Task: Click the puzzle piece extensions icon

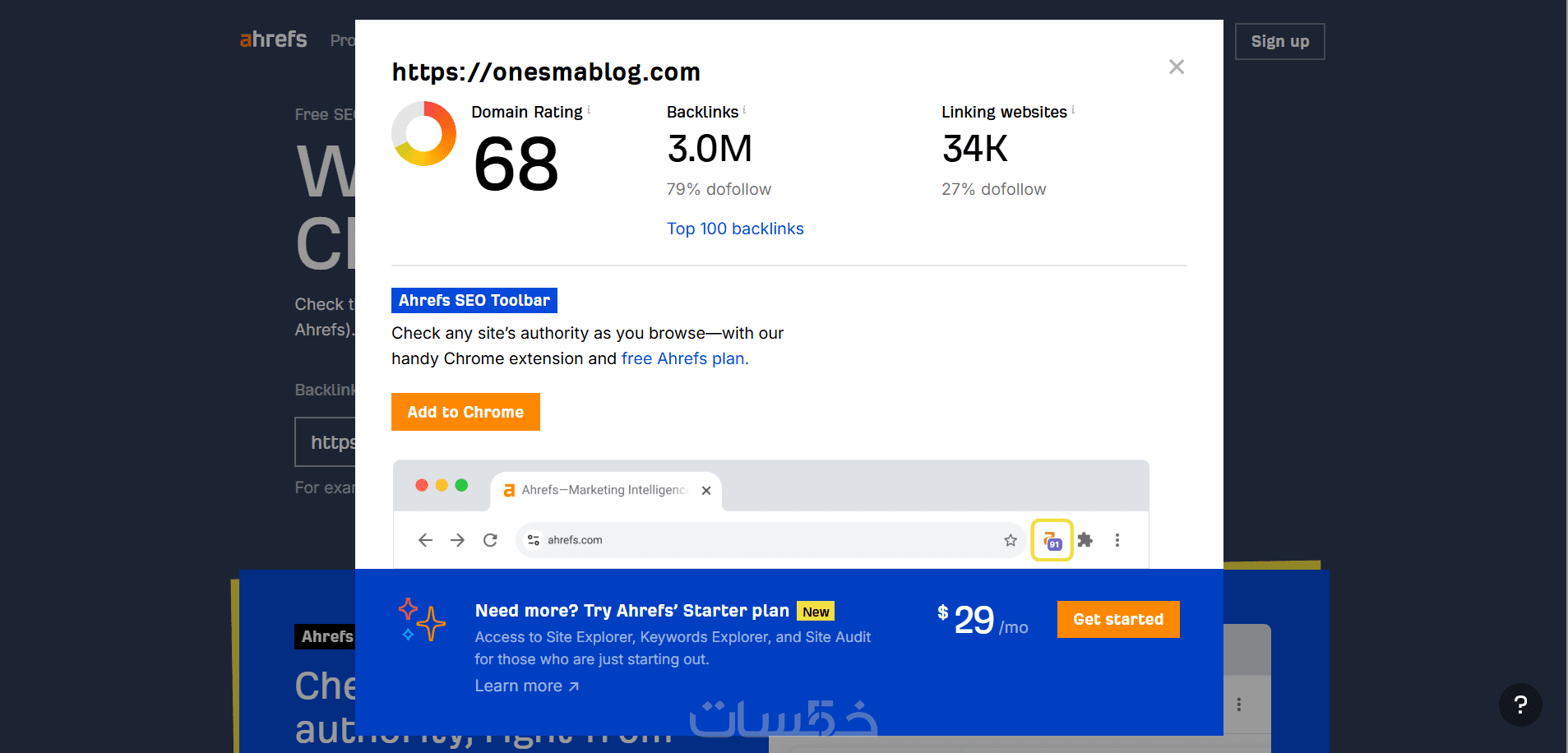Action: (1085, 540)
